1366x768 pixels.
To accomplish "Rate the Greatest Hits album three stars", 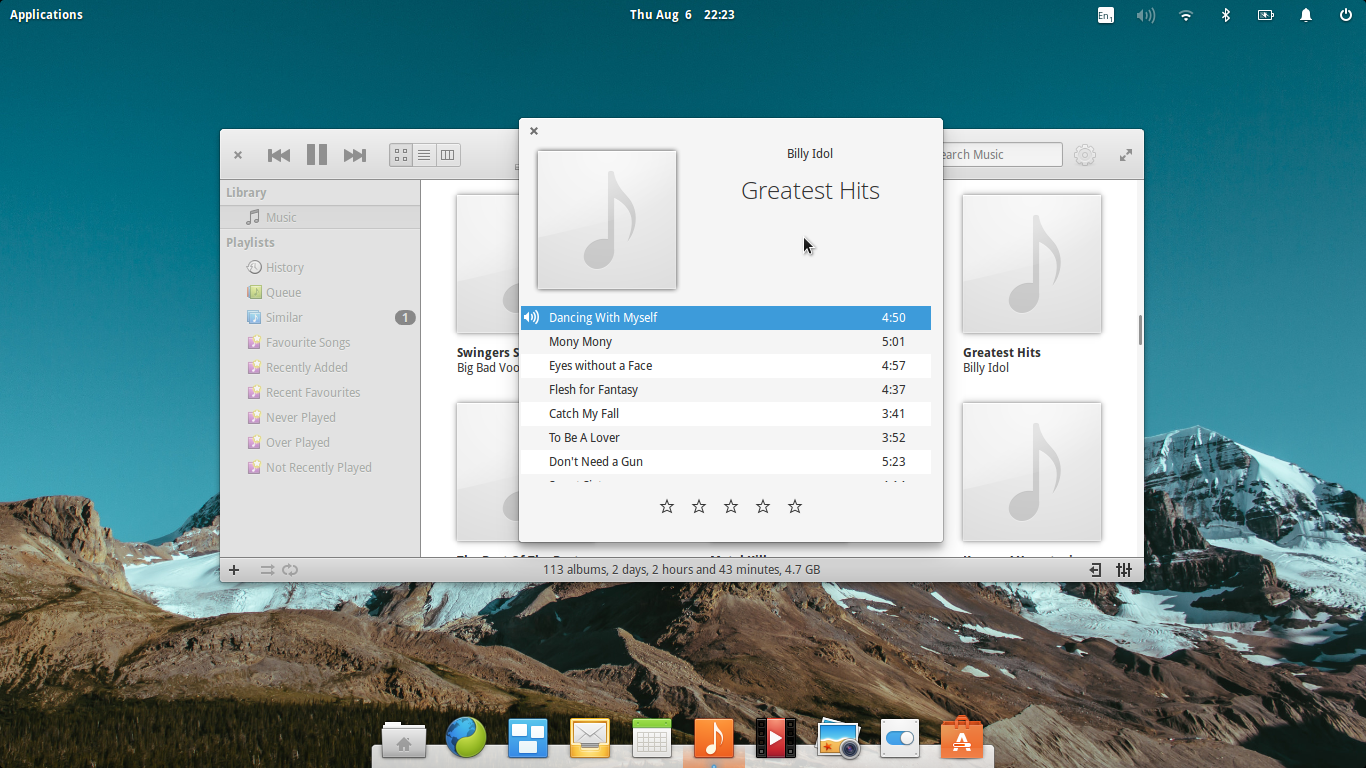I will point(731,506).
